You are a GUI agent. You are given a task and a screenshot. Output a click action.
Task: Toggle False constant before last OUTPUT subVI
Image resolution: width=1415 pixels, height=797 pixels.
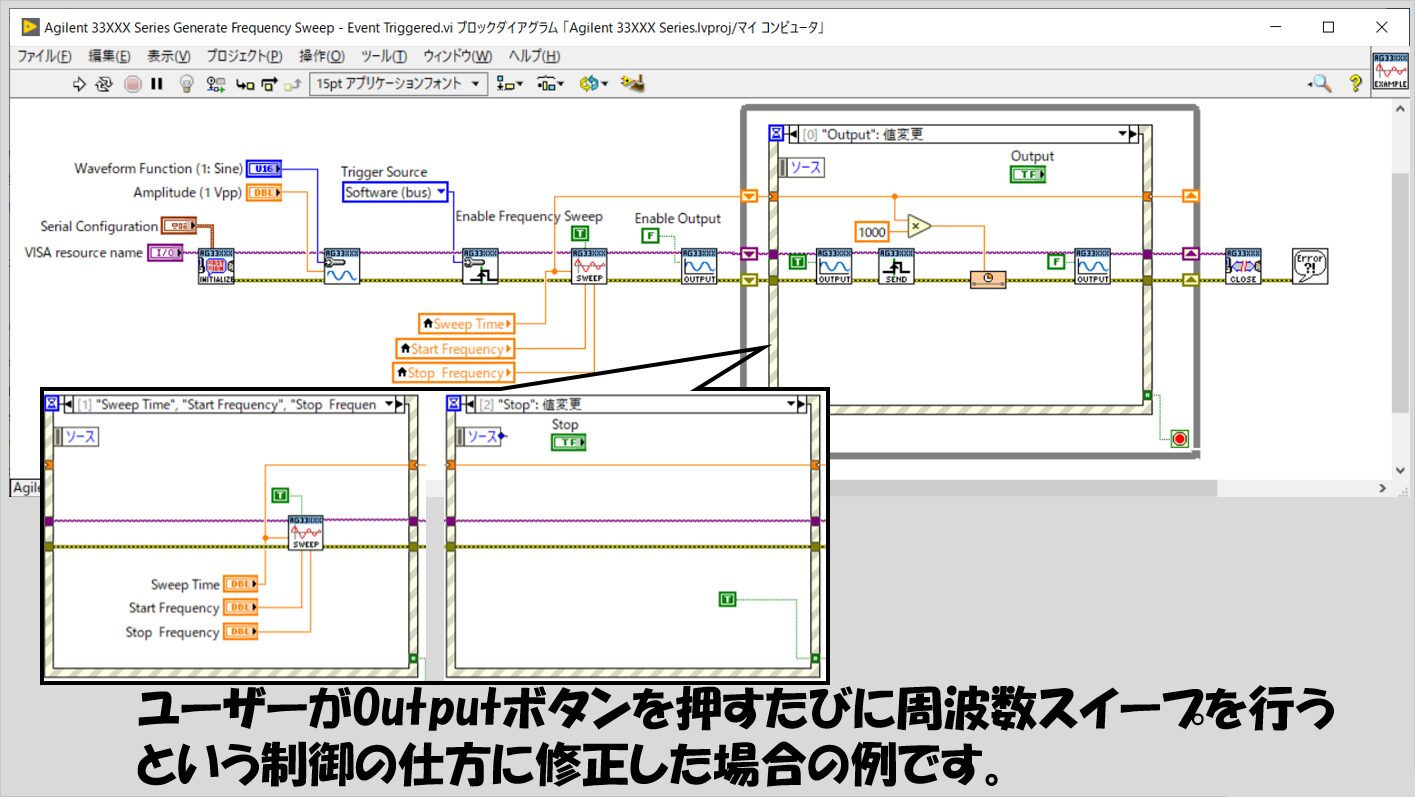coord(1056,262)
